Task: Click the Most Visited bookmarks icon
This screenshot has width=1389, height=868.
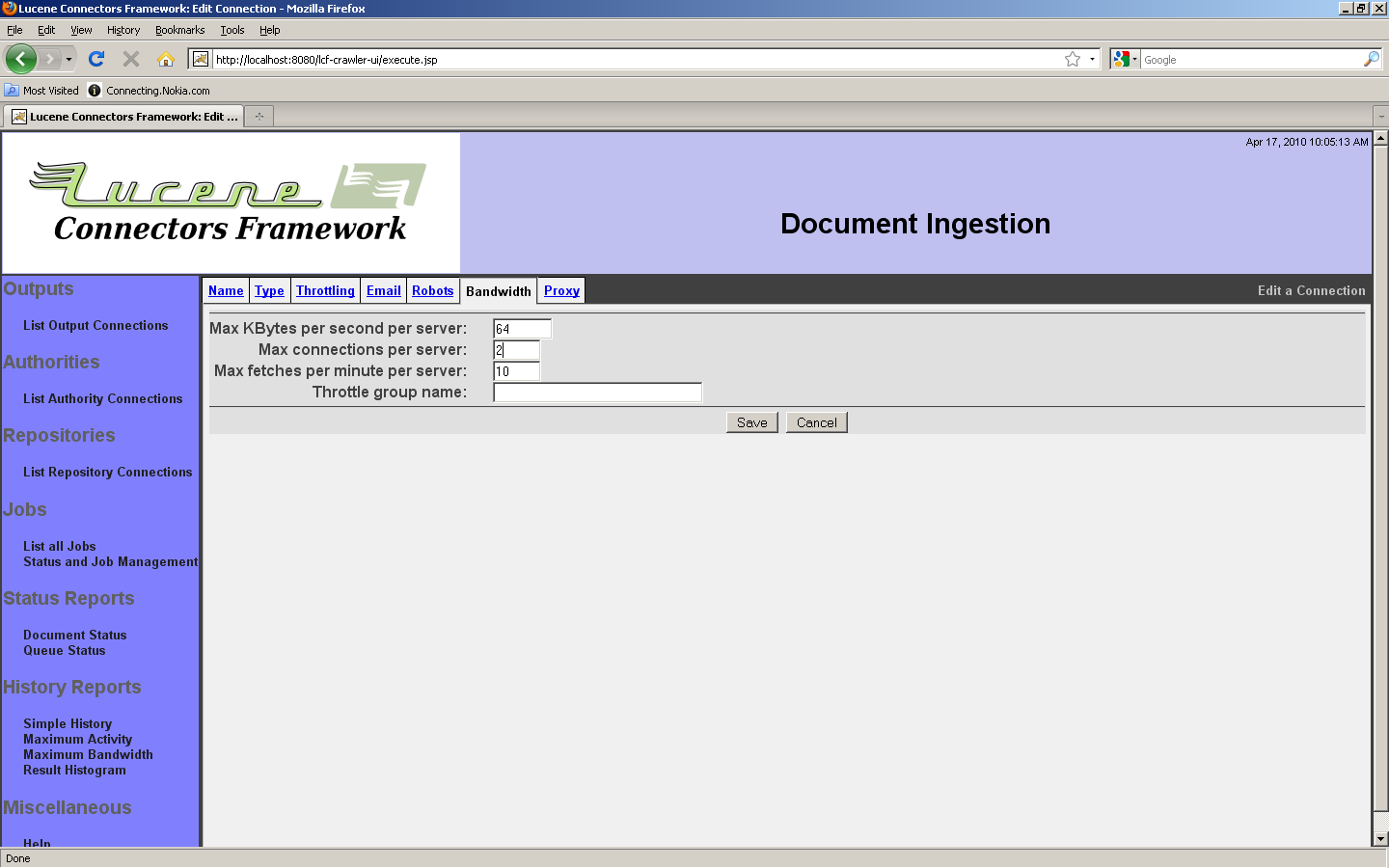Action: click(x=12, y=91)
